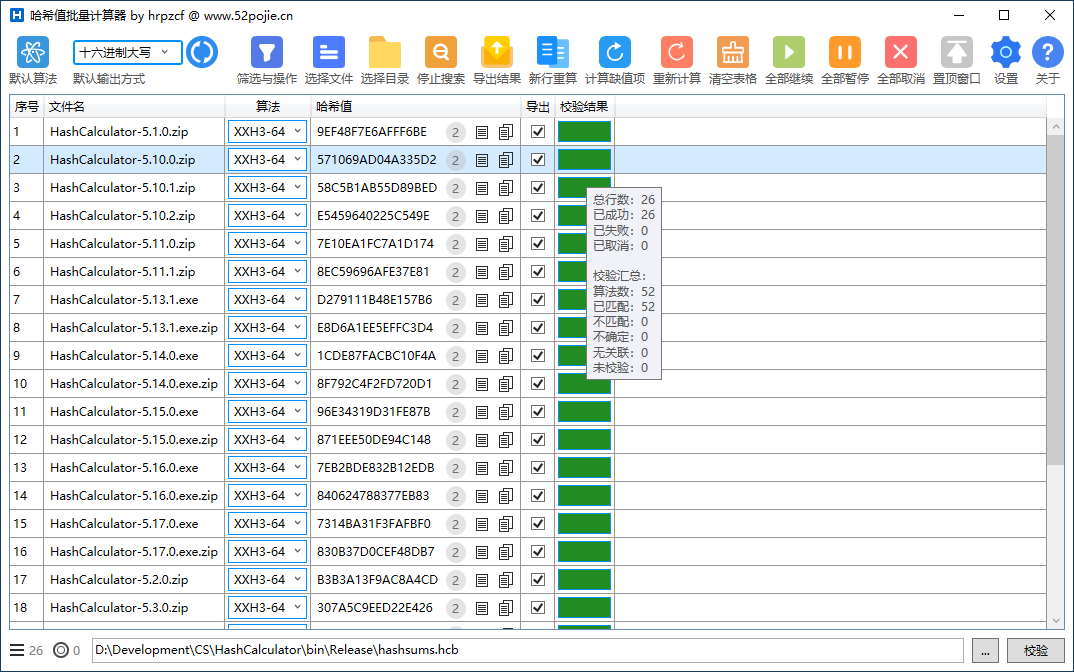Open 设置 settings gear icon
Screen dimensions: 1074x672
(1006, 53)
